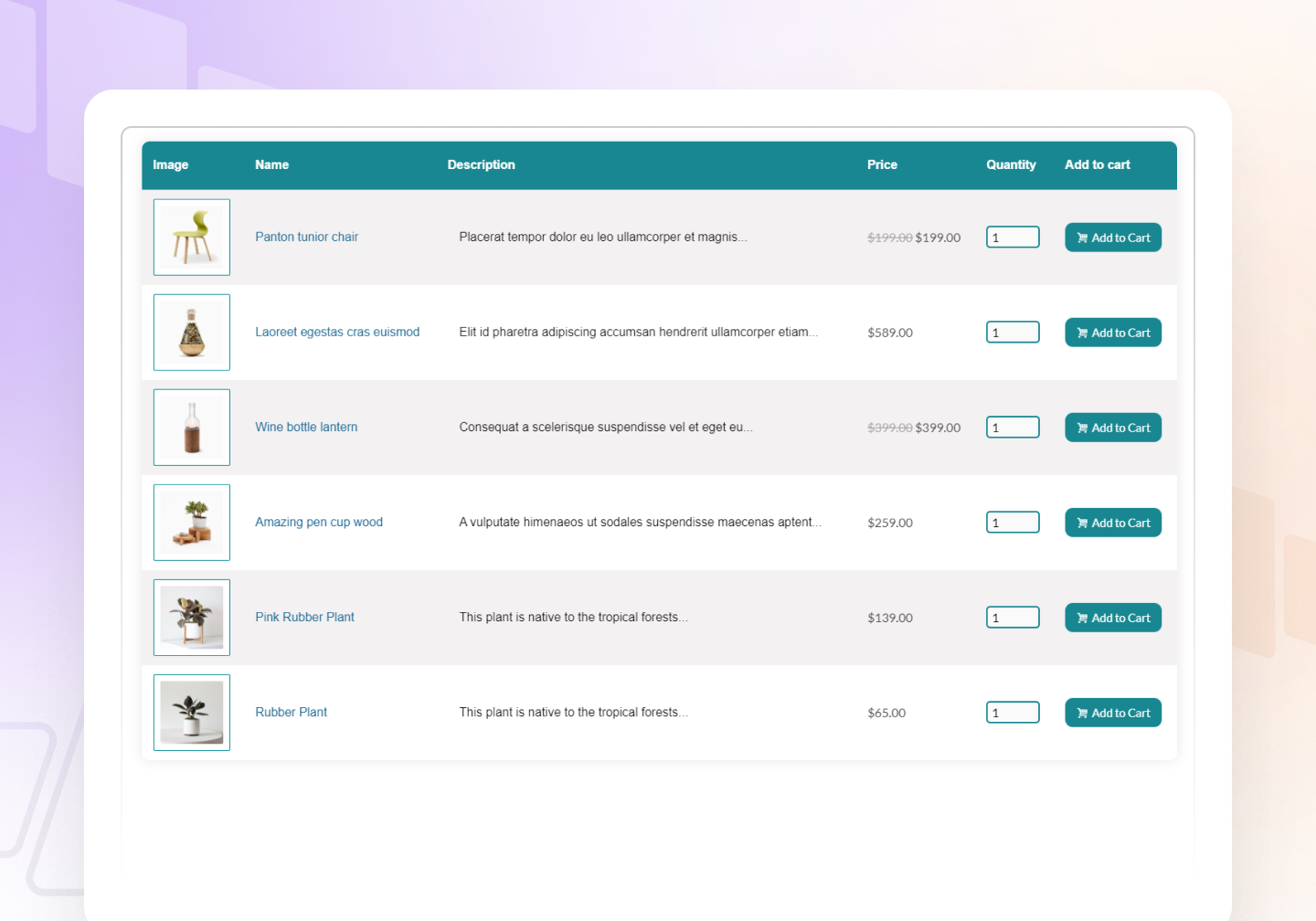Click the Price column header
Image resolution: width=1316 pixels, height=921 pixels.
882,164
